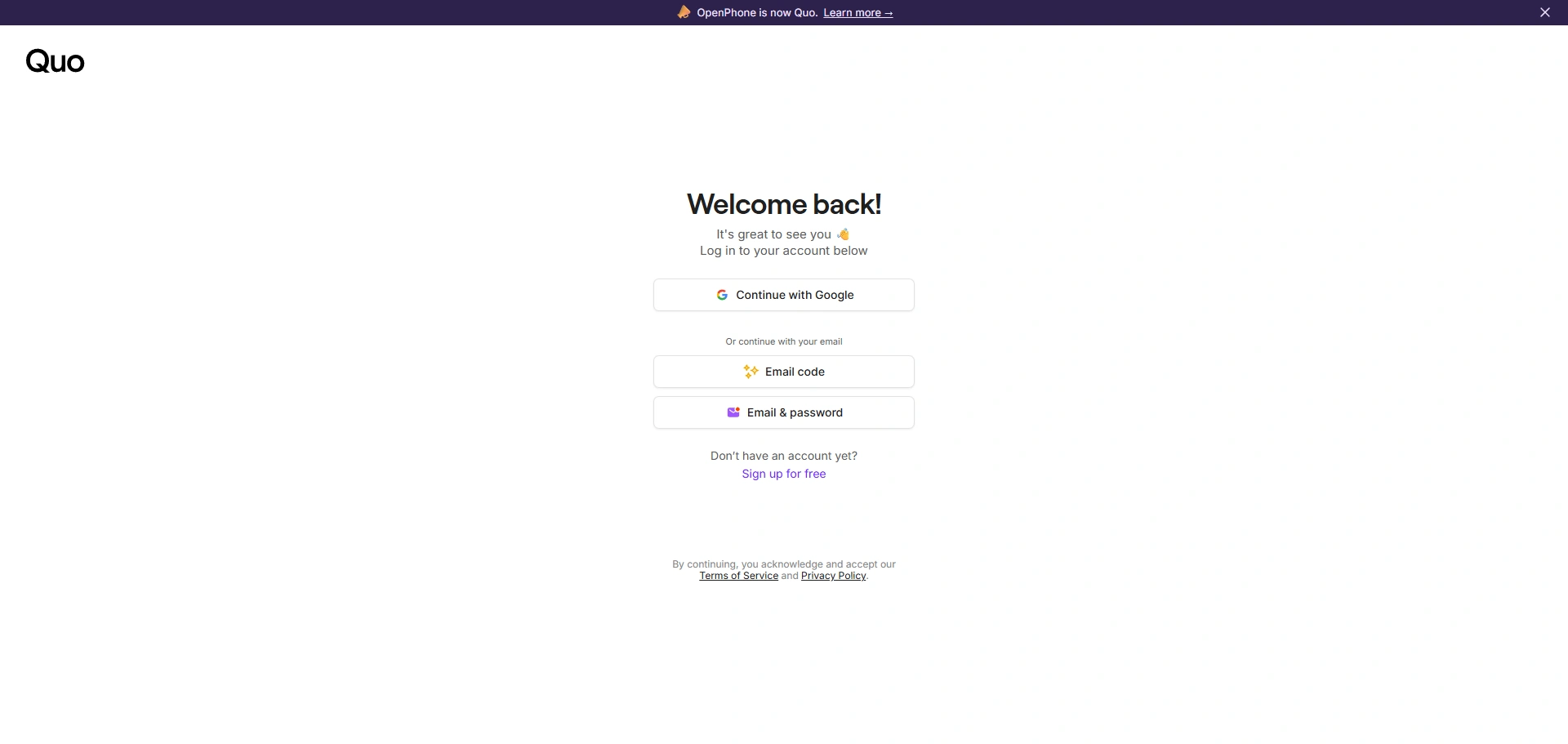The height and width of the screenshot is (744, 1568).
Task: Click the waving hand emoji
Action: point(844,234)
